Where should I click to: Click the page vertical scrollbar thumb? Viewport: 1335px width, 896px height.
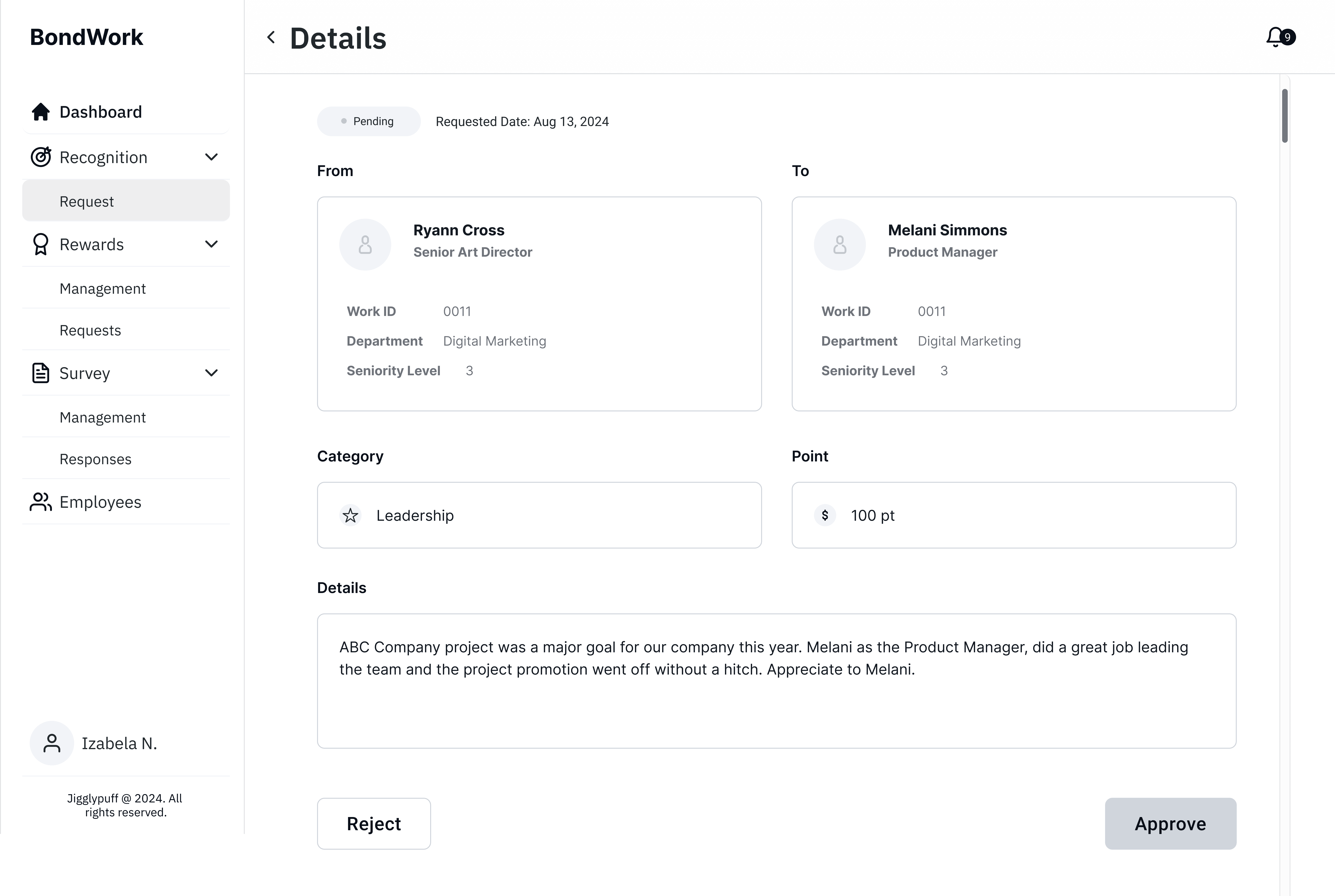(1285, 116)
